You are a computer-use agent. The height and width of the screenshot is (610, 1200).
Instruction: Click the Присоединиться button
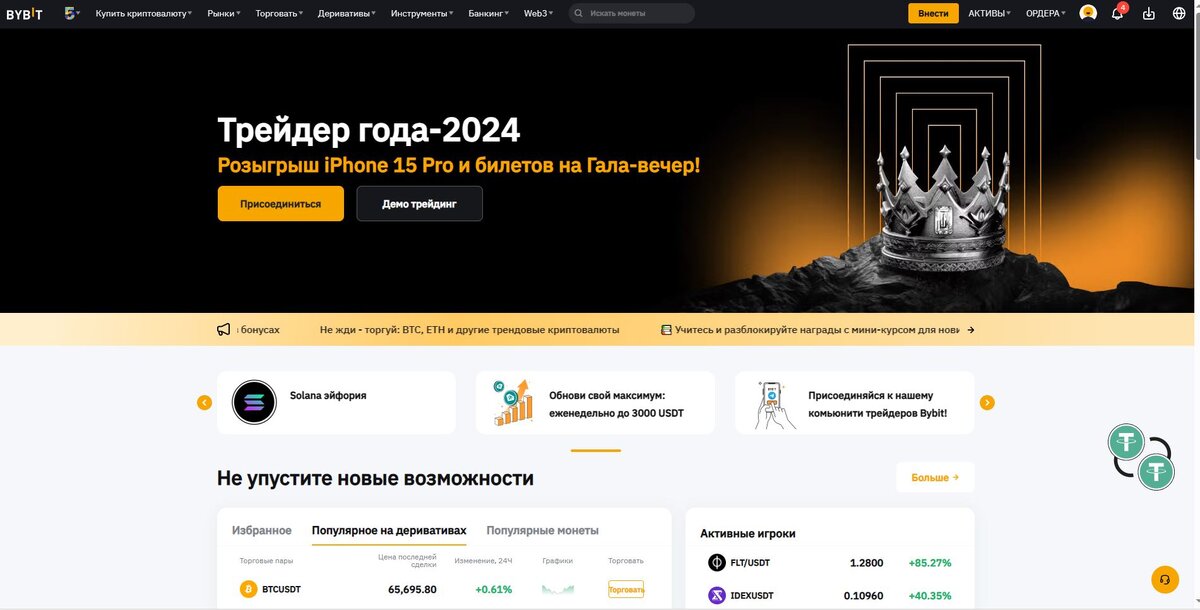coord(281,203)
